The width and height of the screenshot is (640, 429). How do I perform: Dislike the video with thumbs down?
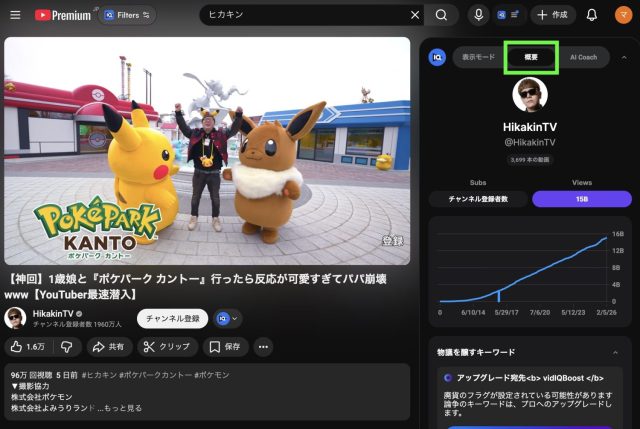click(66, 347)
